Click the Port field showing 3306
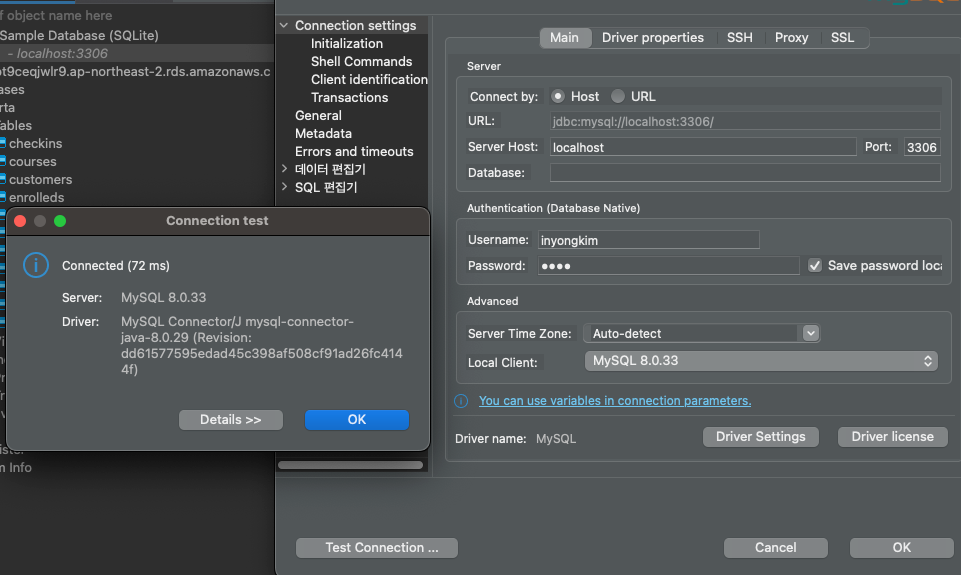Screen dimensions: 961x575 (x=922, y=147)
